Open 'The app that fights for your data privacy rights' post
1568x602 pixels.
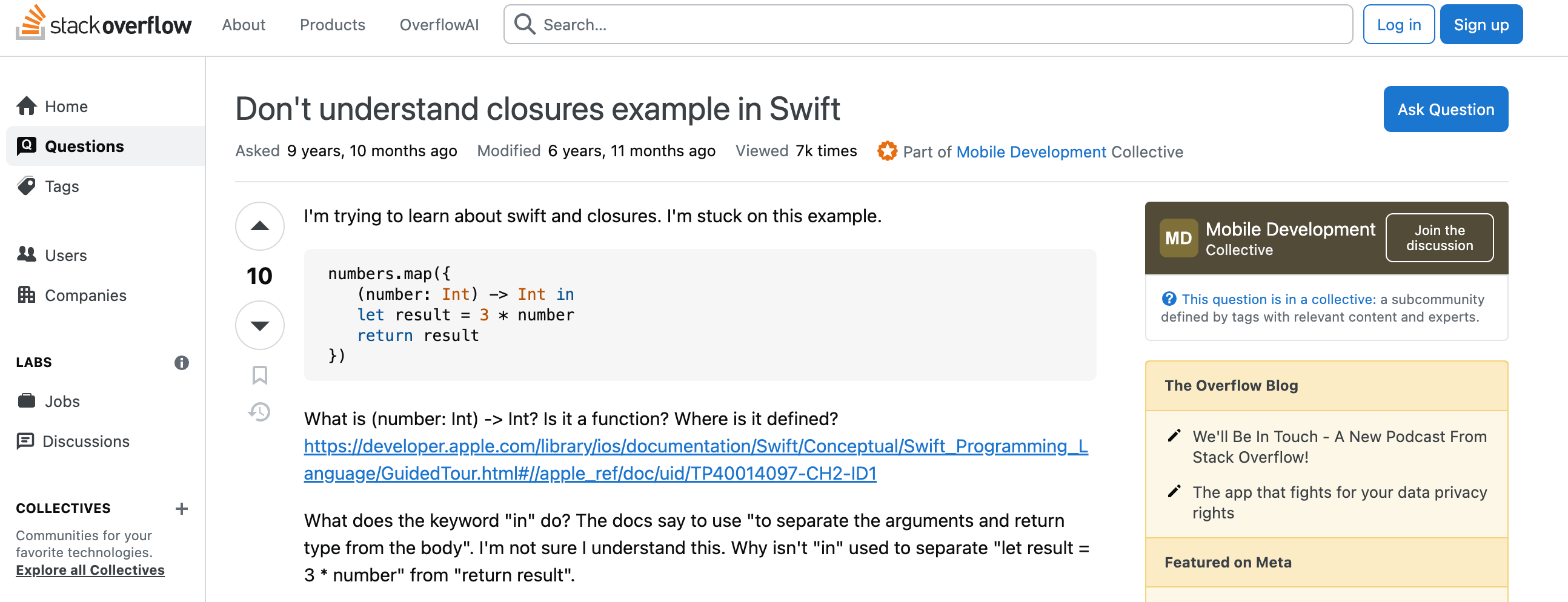tap(1339, 502)
